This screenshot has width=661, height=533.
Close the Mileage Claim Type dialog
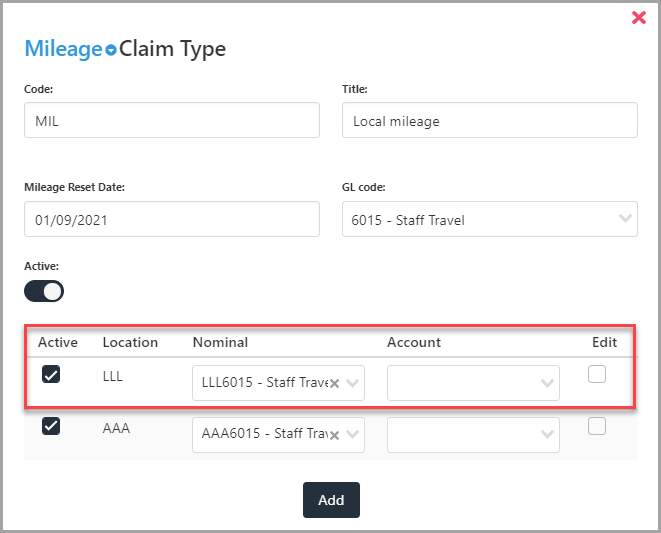click(x=639, y=17)
